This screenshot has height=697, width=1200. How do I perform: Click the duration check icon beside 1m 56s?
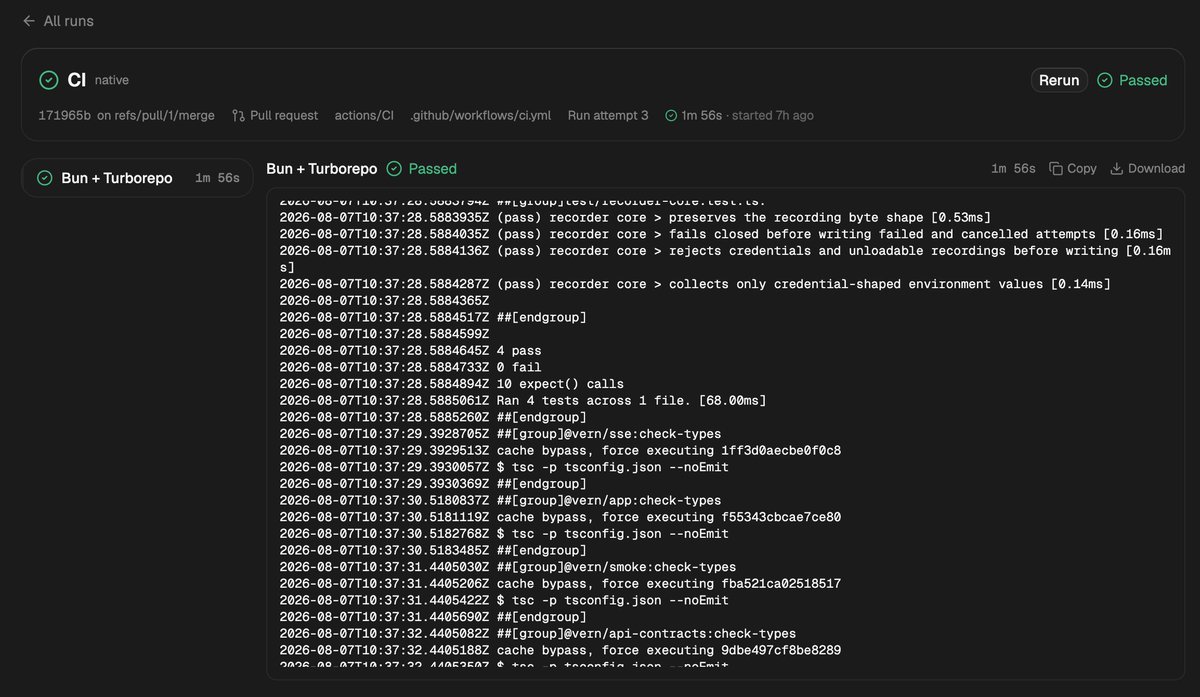tap(671, 115)
